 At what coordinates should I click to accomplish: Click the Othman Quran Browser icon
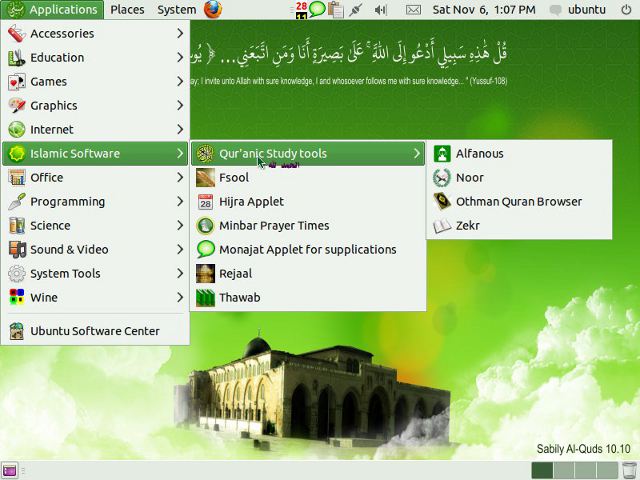tap(442, 202)
